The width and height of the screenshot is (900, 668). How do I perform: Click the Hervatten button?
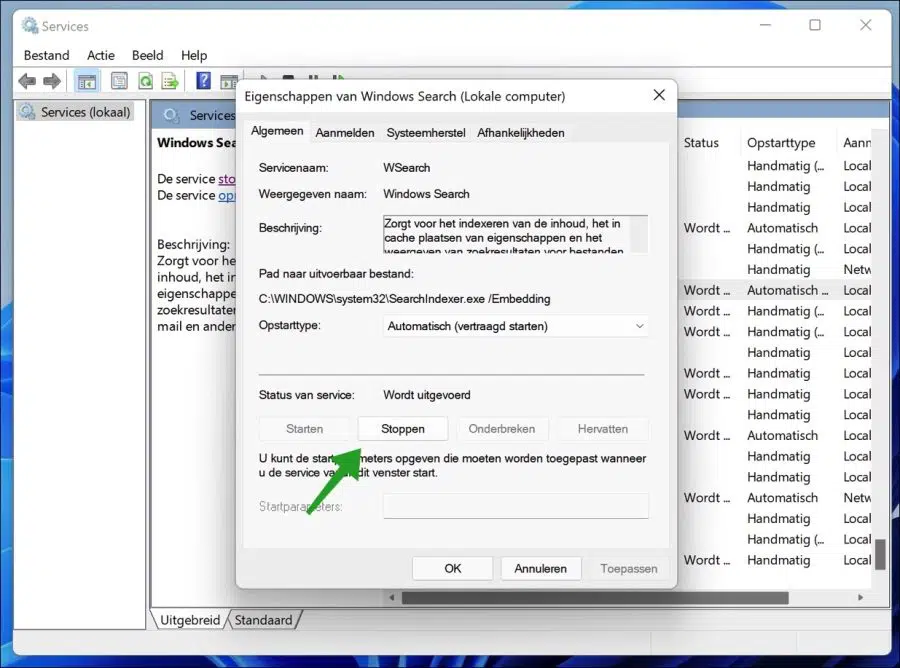pos(603,429)
